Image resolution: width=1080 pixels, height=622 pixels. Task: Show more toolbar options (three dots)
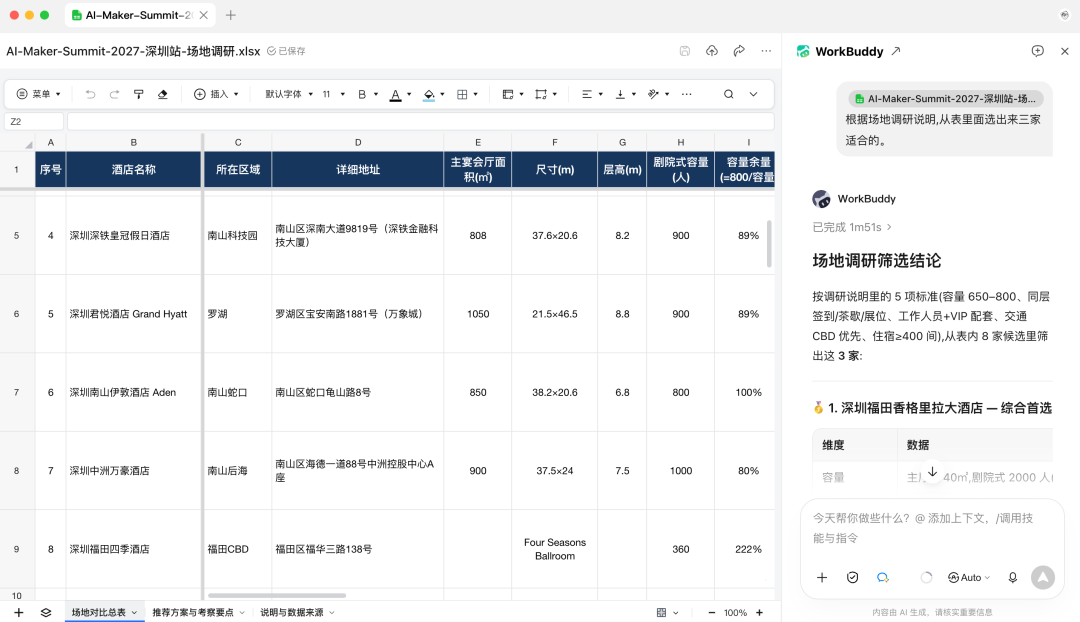coord(687,94)
